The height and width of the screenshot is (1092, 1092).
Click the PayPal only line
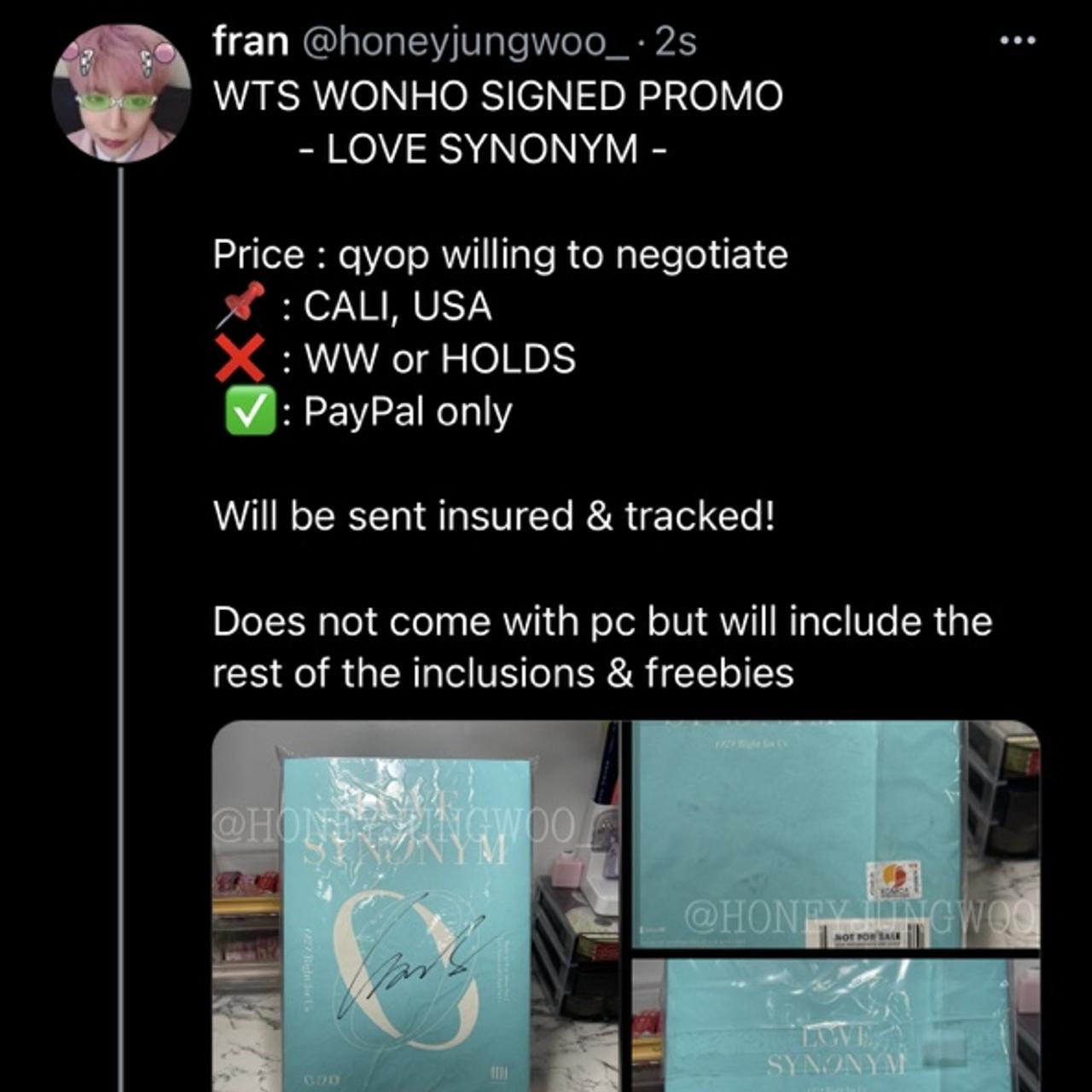368,412
